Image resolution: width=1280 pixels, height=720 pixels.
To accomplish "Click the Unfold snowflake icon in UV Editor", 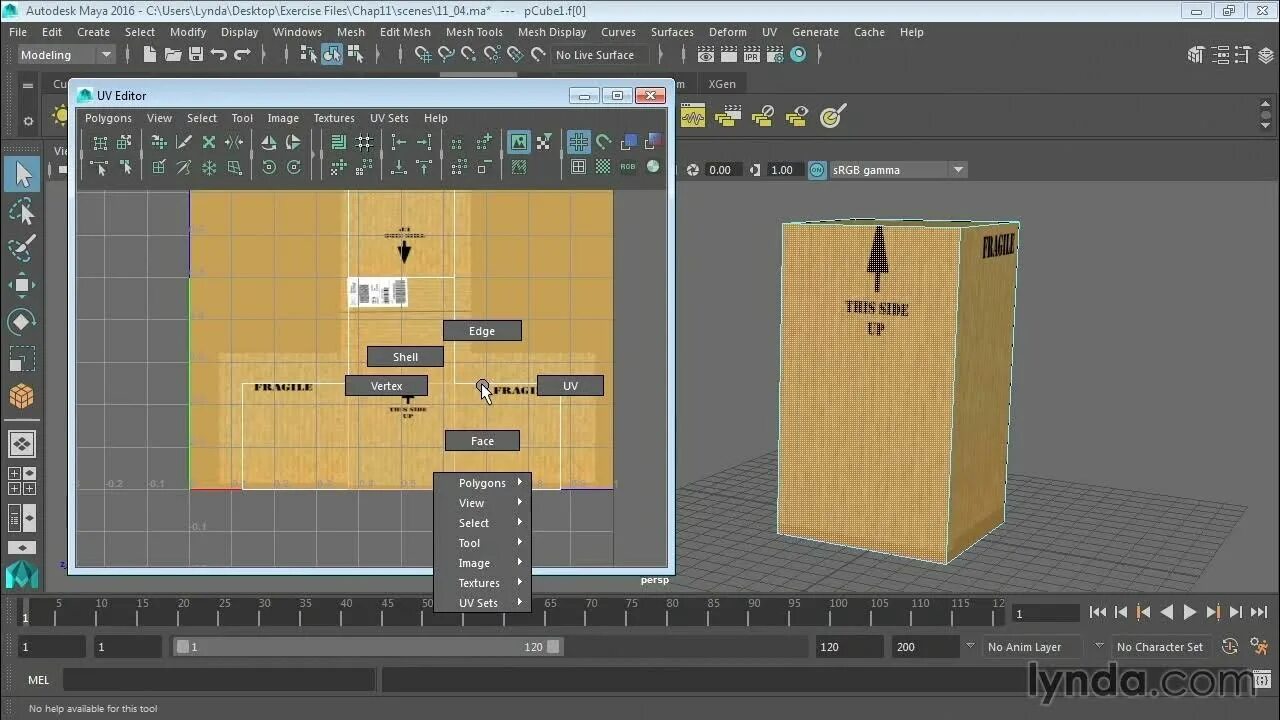I will [209, 168].
